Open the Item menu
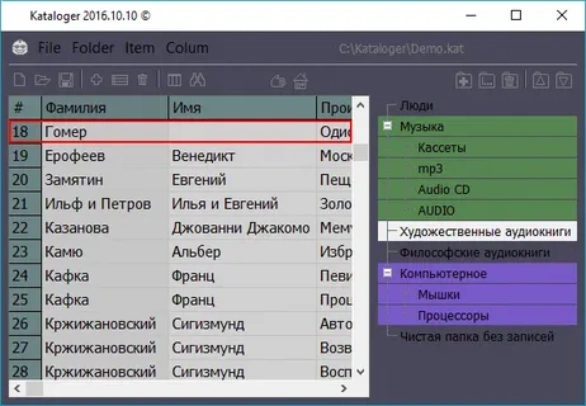Viewport: 586px width, 406px height. click(139, 48)
